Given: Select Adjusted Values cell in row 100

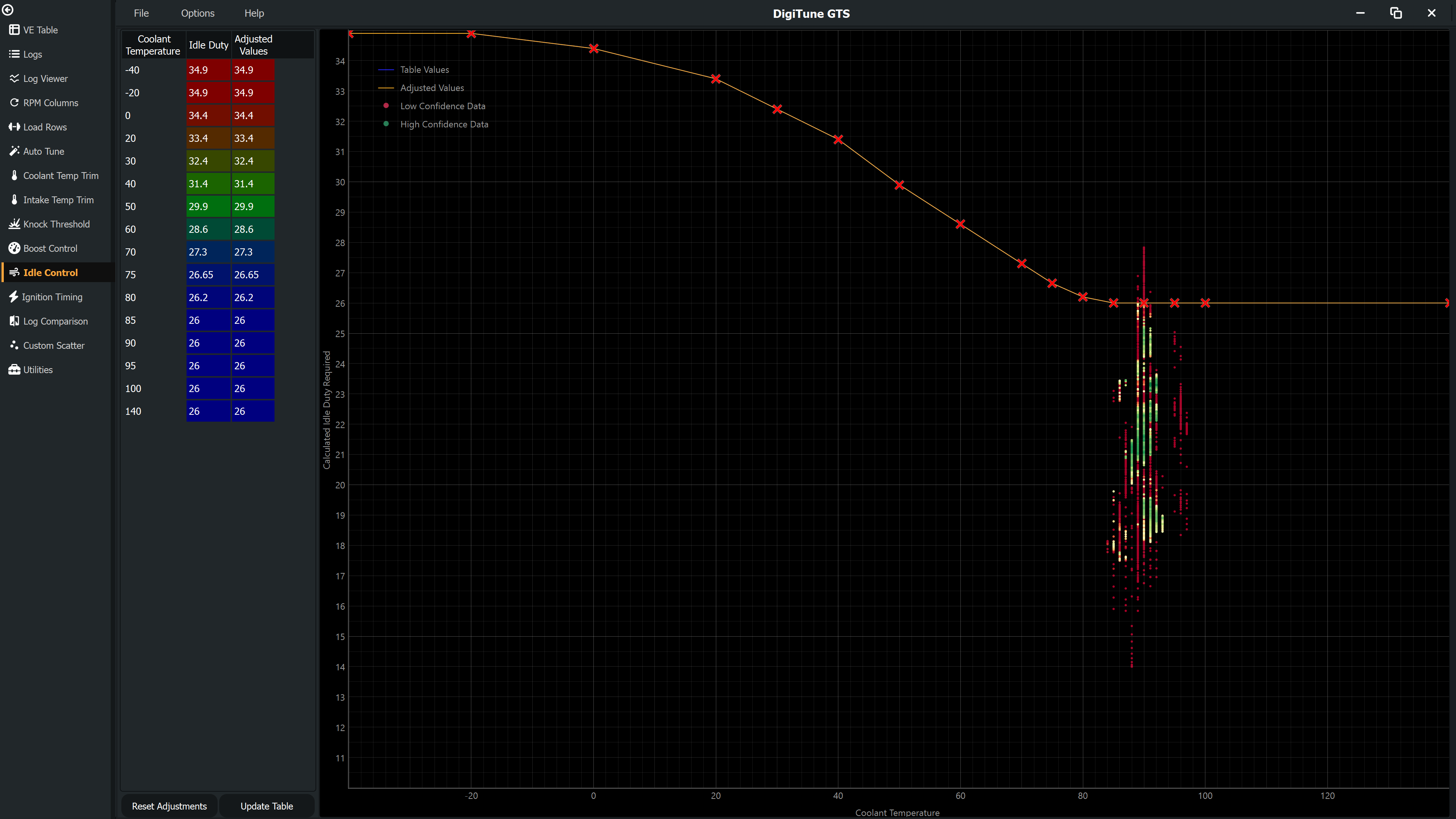Looking at the screenshot, I should [x=253, y=389].
